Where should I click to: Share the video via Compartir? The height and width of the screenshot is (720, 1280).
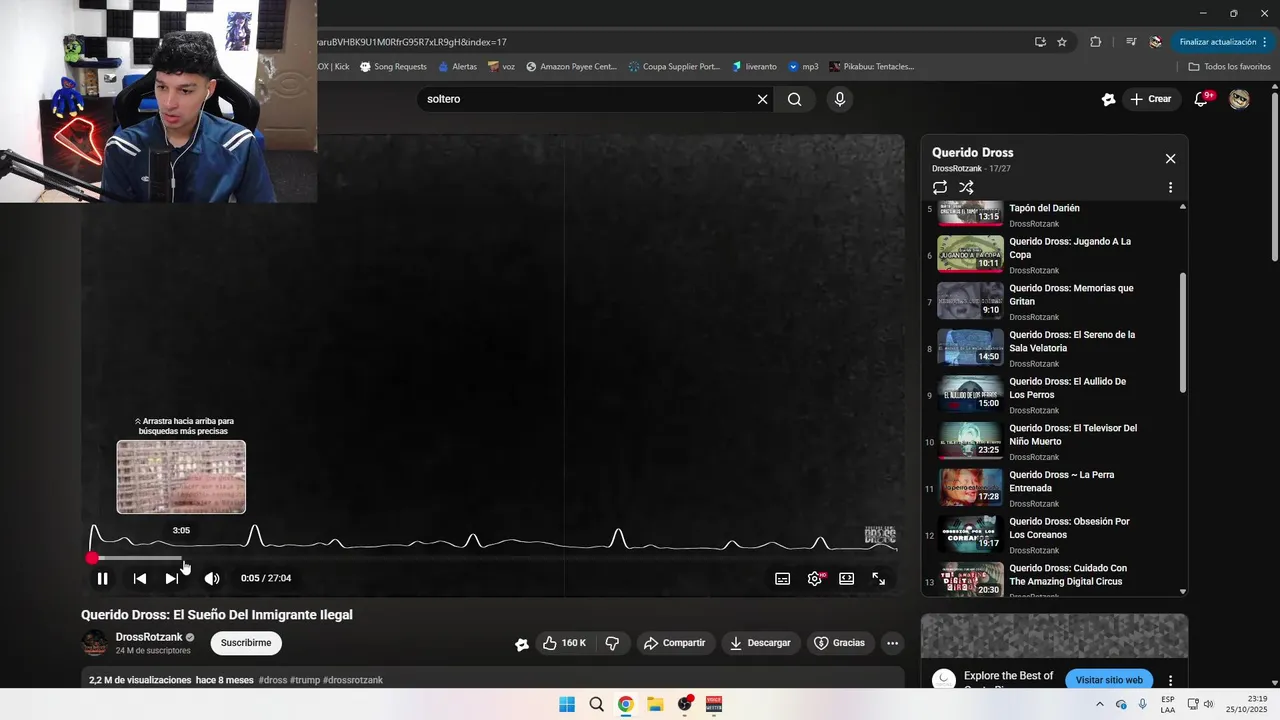[675, 643]
